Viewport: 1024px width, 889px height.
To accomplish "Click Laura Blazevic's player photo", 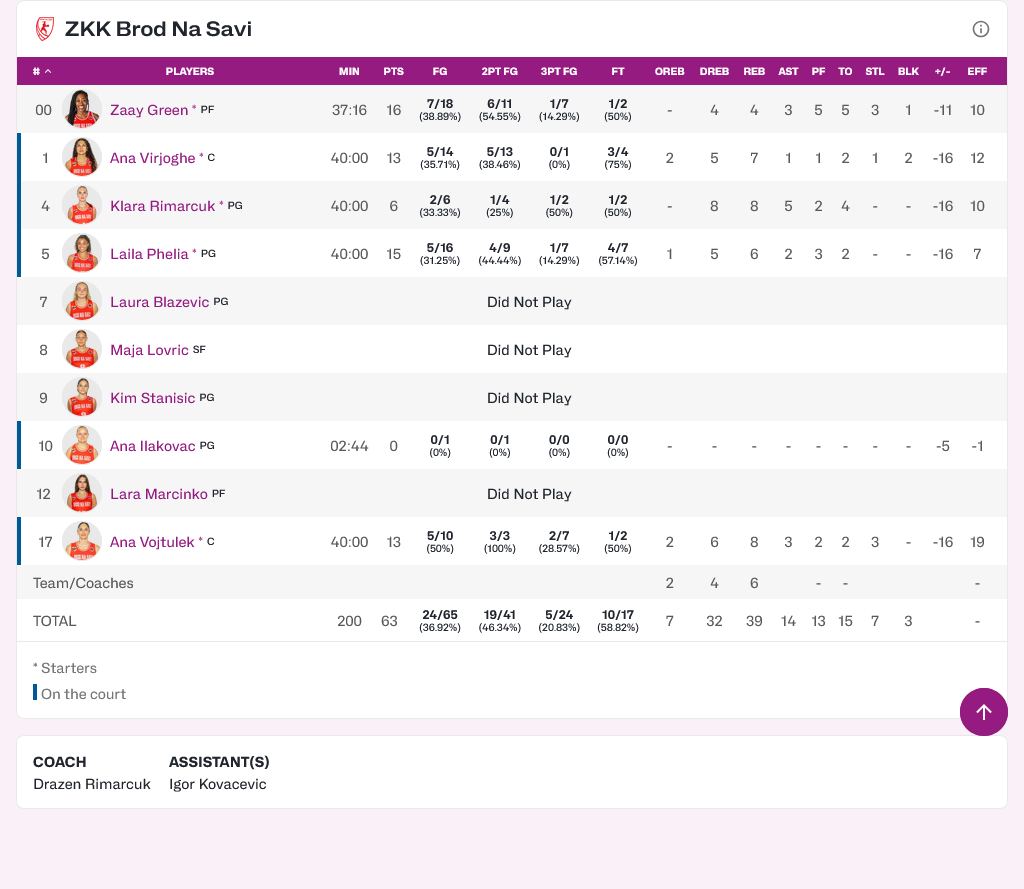I will tap(82, 301).
